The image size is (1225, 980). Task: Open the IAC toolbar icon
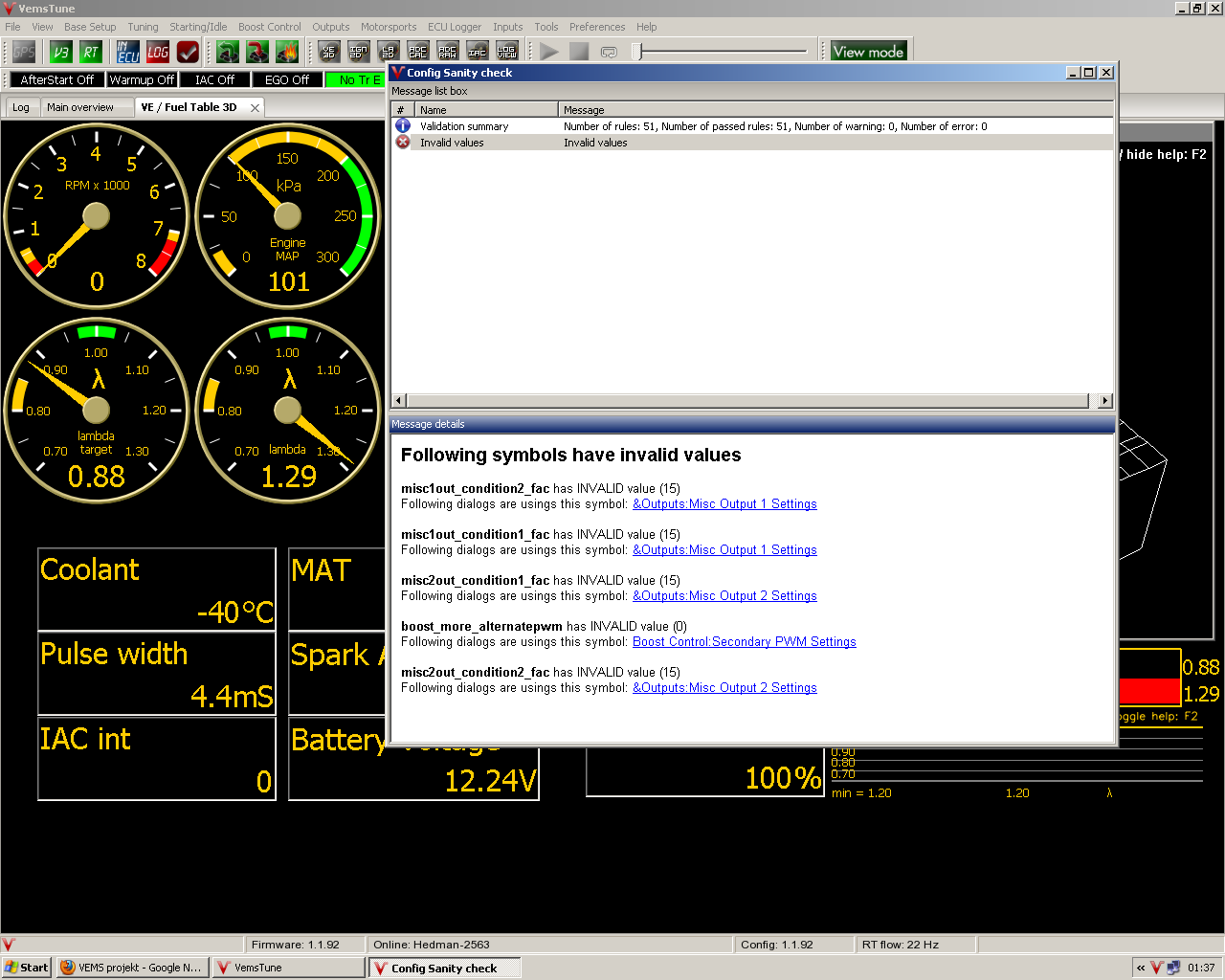(x=478, y=52)
